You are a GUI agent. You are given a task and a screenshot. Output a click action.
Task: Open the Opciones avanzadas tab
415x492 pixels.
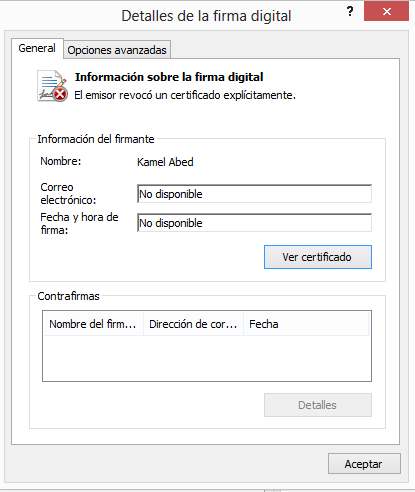[x=117, y=50]
